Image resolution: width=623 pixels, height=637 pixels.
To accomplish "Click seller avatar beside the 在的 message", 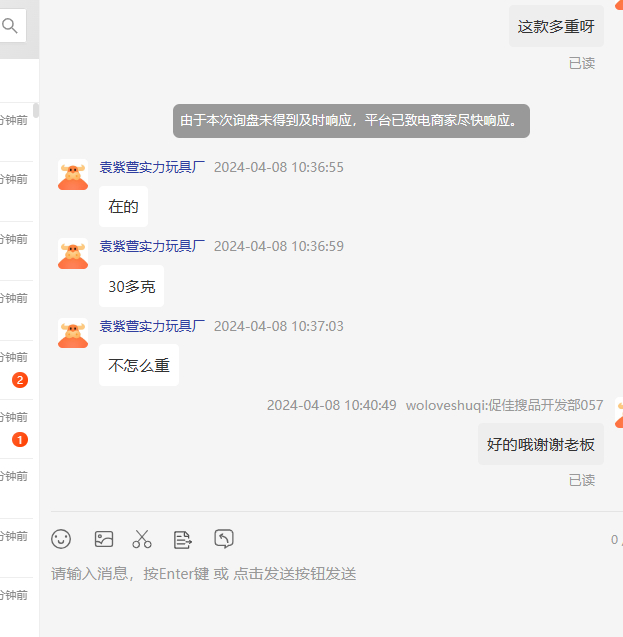I will 72,175.
